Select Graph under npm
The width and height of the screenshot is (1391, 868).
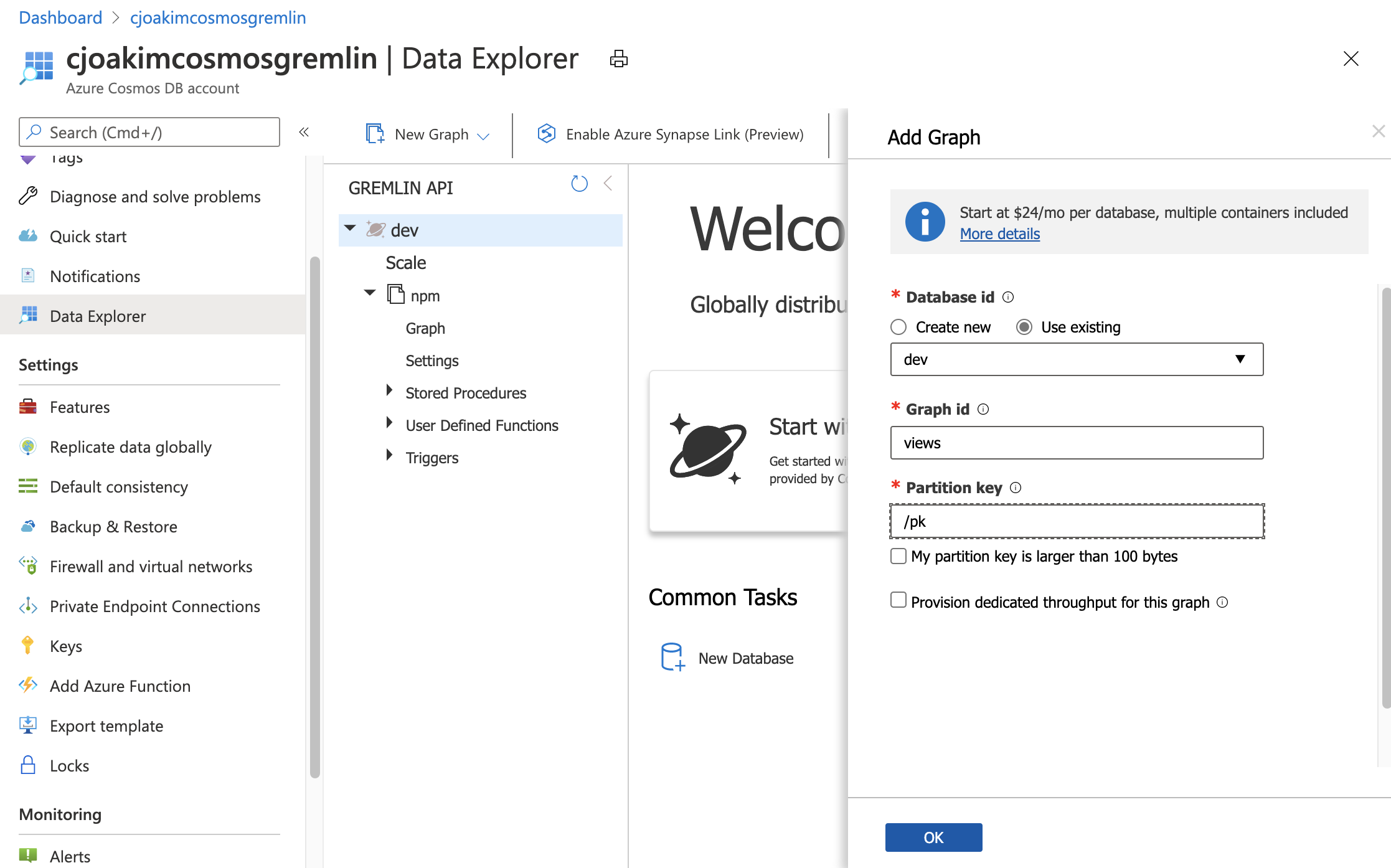tap(425, 328)
